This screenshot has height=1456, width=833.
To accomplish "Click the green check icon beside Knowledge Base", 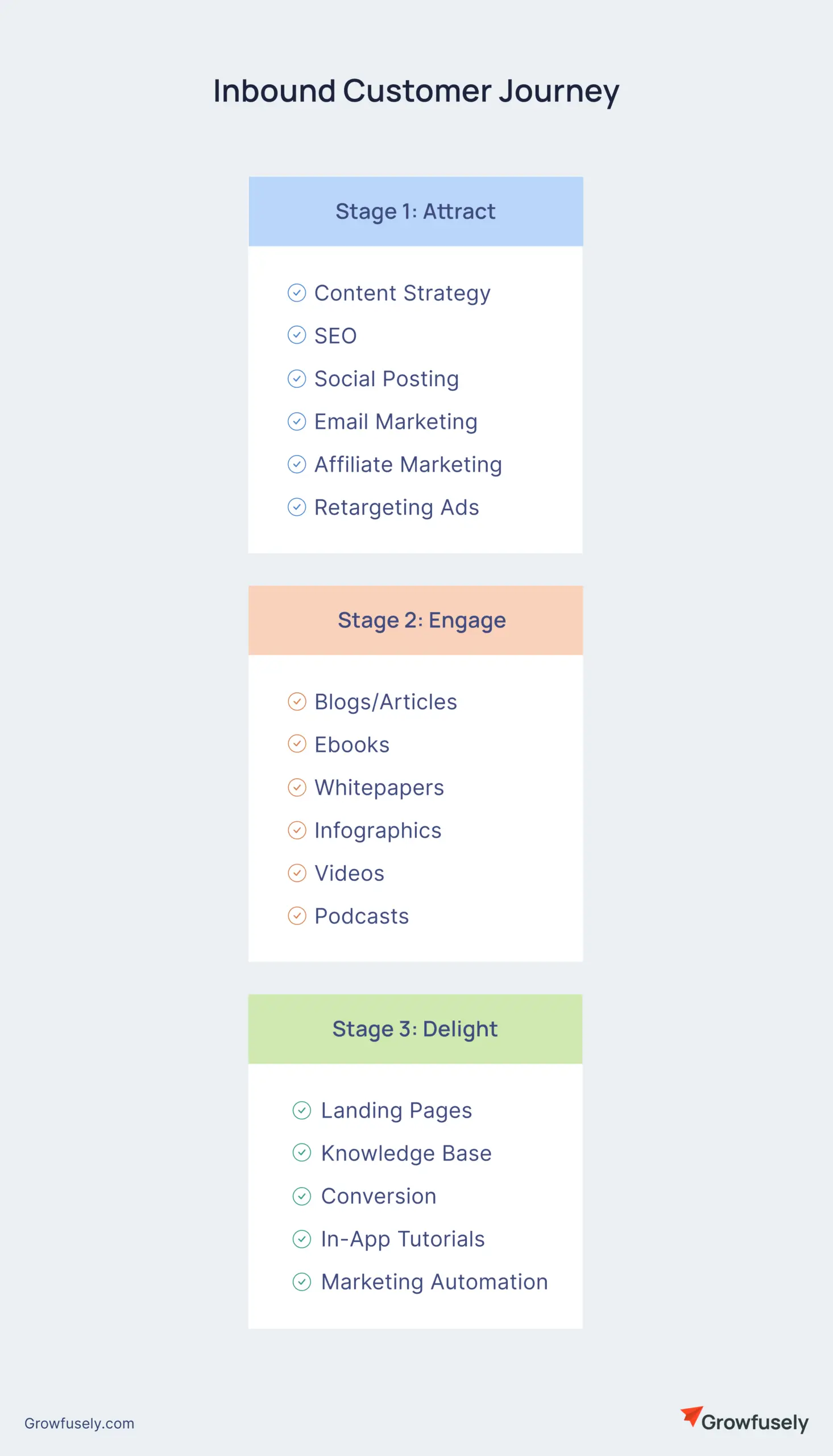I will 301,1153.
